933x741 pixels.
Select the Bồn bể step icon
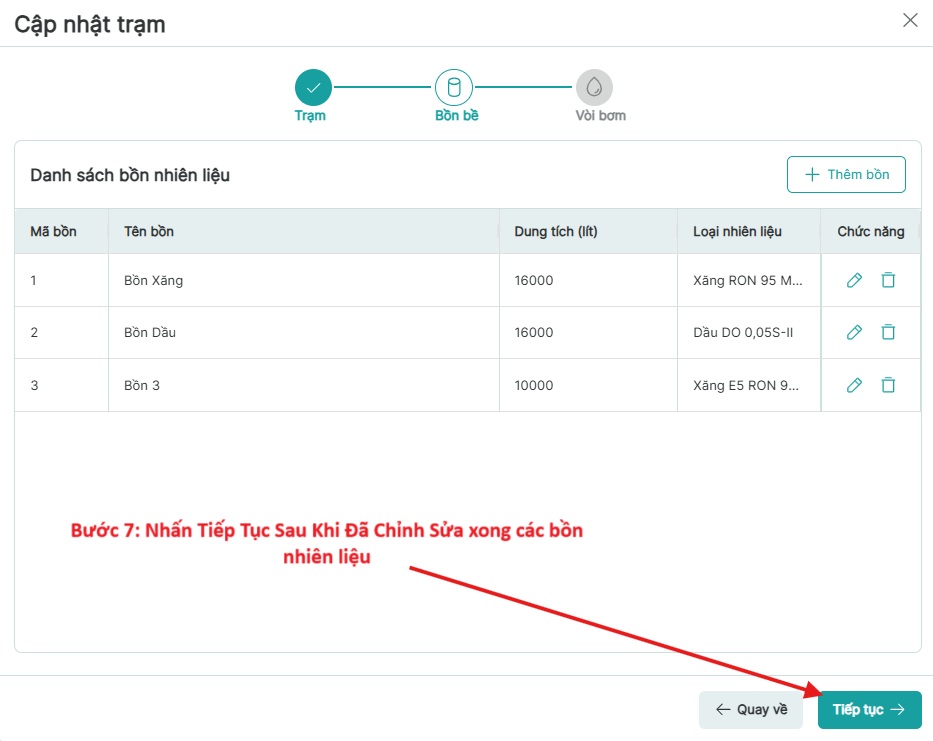click(454, 88)
